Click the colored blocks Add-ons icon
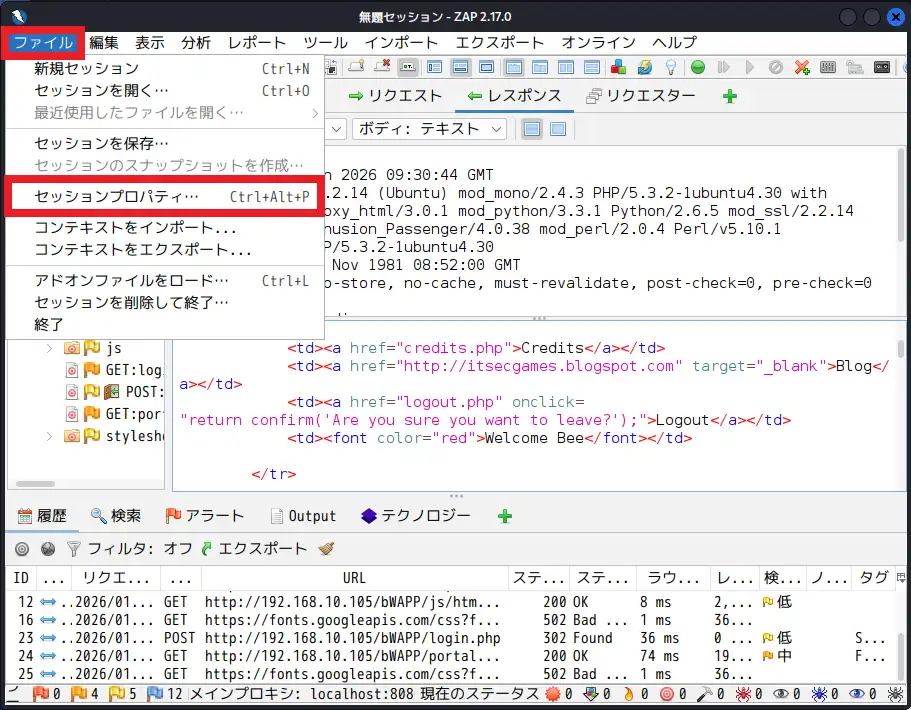The width and height of the screenshot is (911, 710). click(619, 68)
